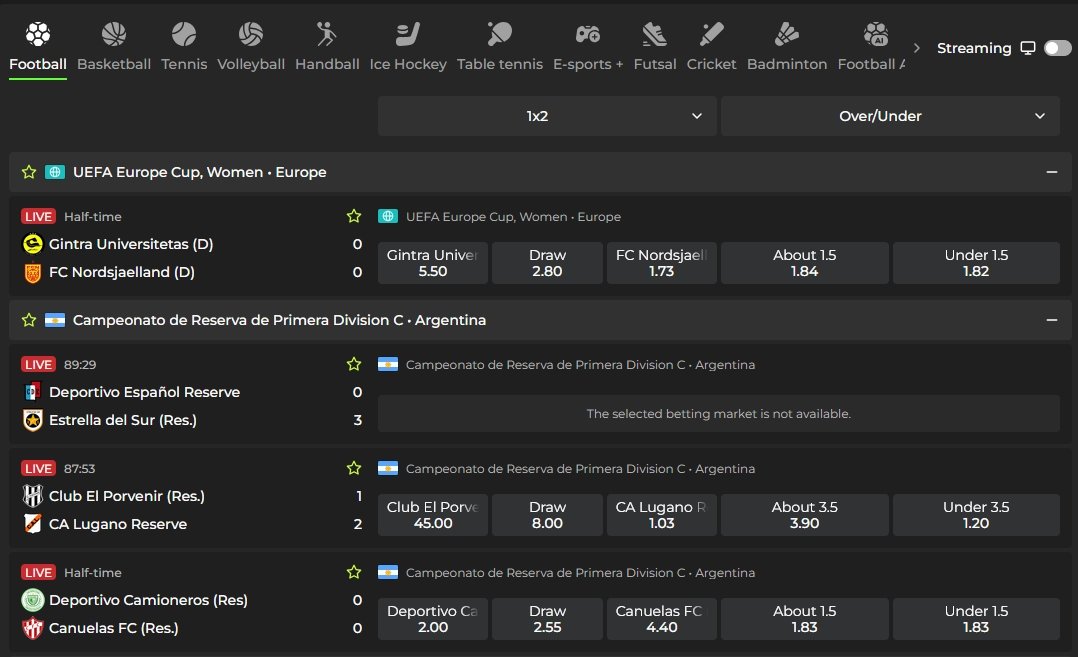Star the Club El Porvenir match
Screen dimensions: 1078x657
pyautogui.click(x=353, y=468)
